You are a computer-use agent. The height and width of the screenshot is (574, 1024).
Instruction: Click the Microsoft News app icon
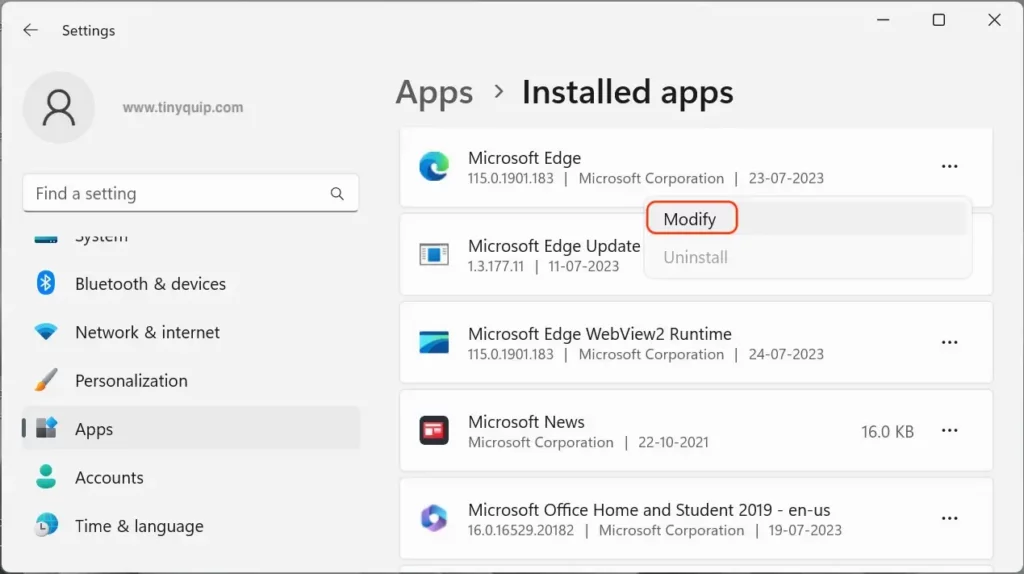434,430
